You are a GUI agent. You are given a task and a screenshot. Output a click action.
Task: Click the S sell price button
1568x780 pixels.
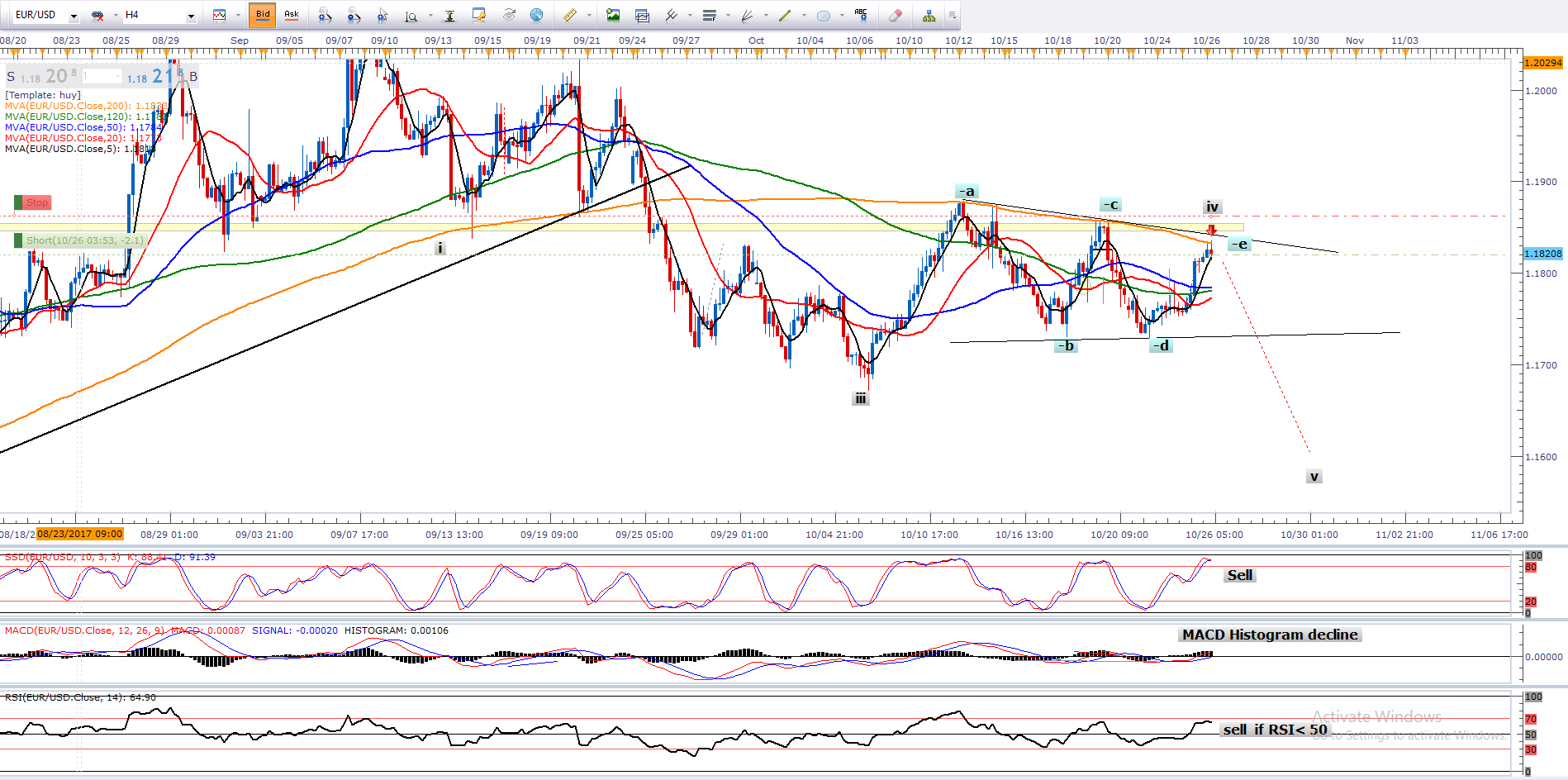11,77
